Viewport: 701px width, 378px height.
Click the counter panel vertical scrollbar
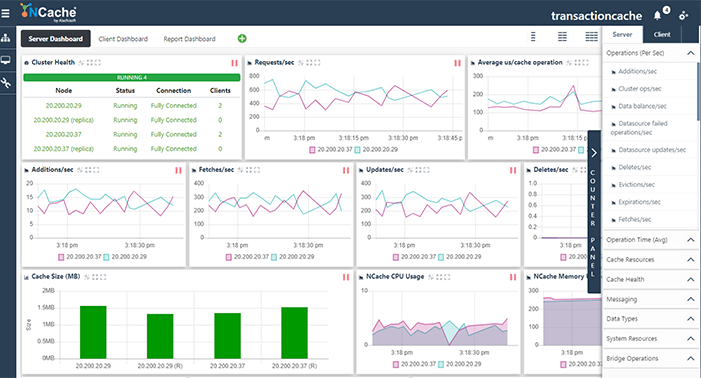point(698,92)
